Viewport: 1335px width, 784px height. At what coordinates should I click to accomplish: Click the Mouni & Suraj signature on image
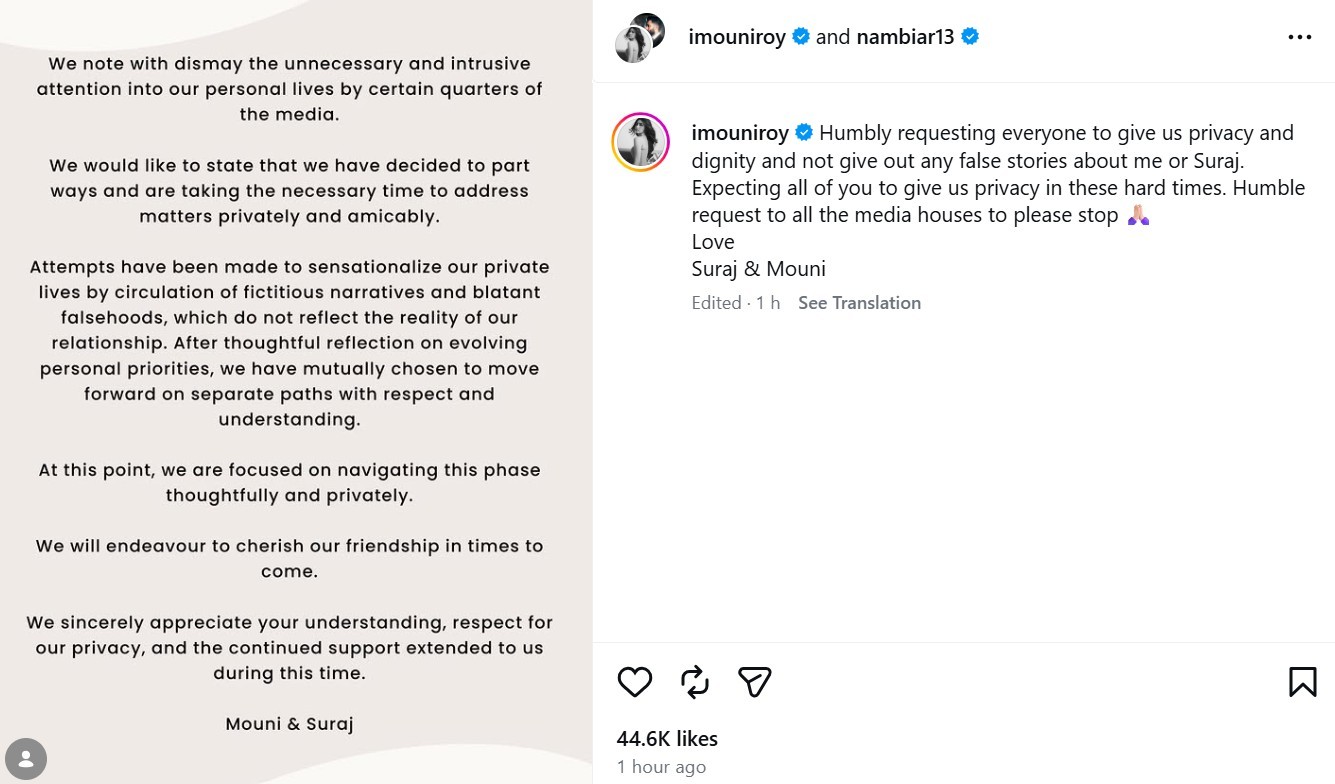point(290,724)
